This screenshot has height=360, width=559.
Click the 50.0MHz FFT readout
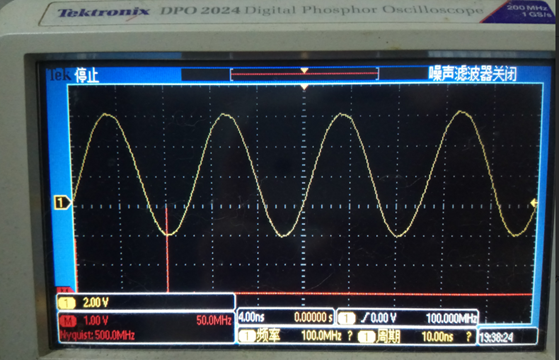214,320
